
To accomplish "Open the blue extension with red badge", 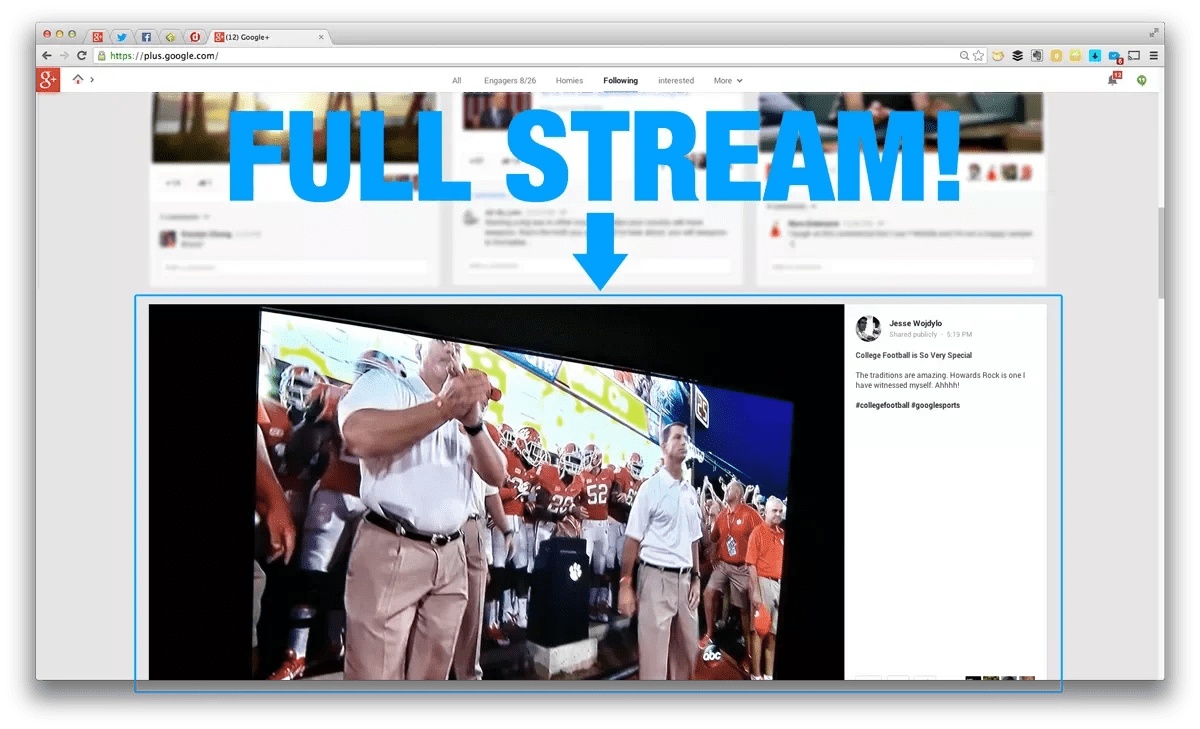I will [x=1115, y=57].
